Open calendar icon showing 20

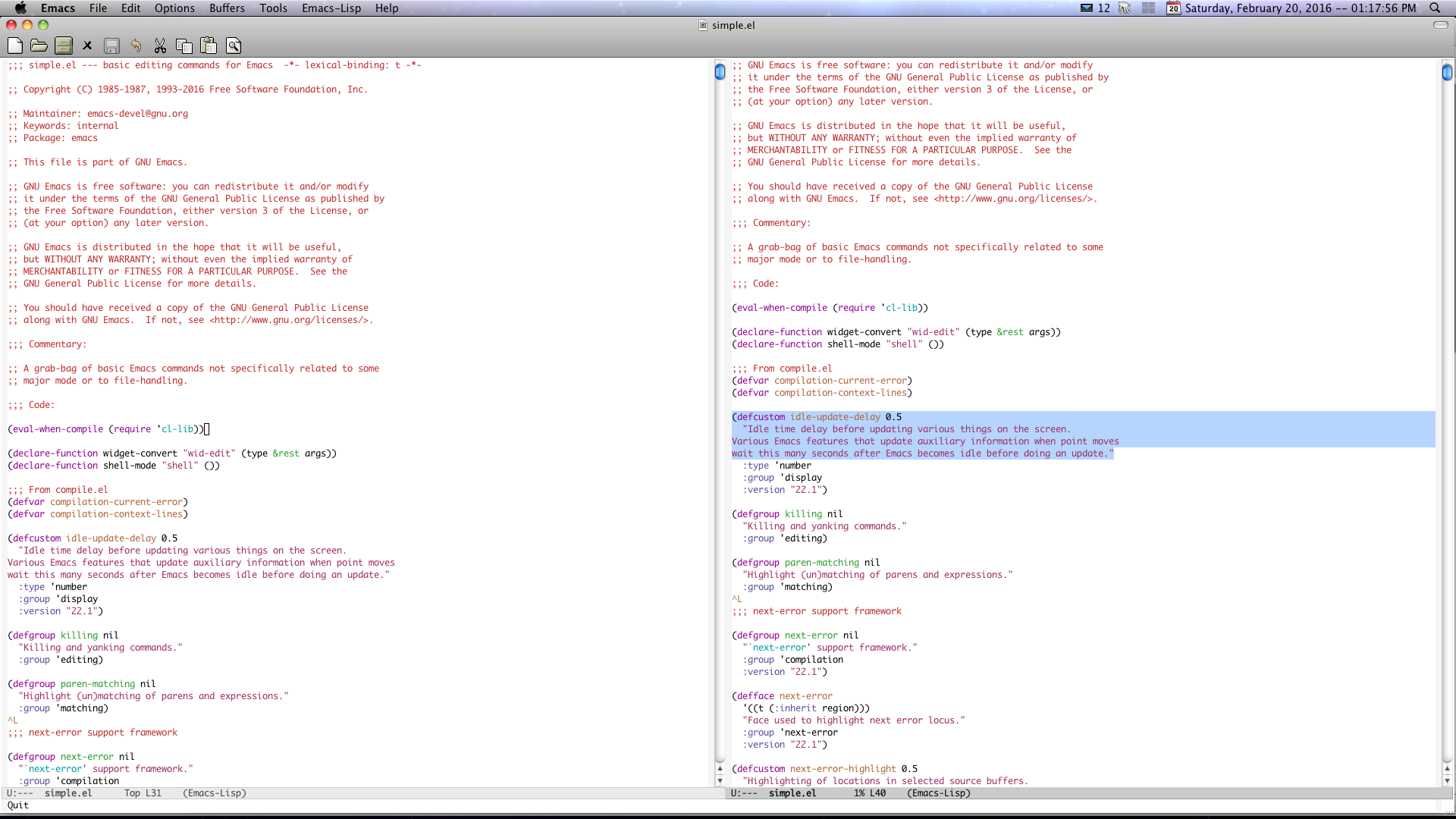(x=1173, y=8)
